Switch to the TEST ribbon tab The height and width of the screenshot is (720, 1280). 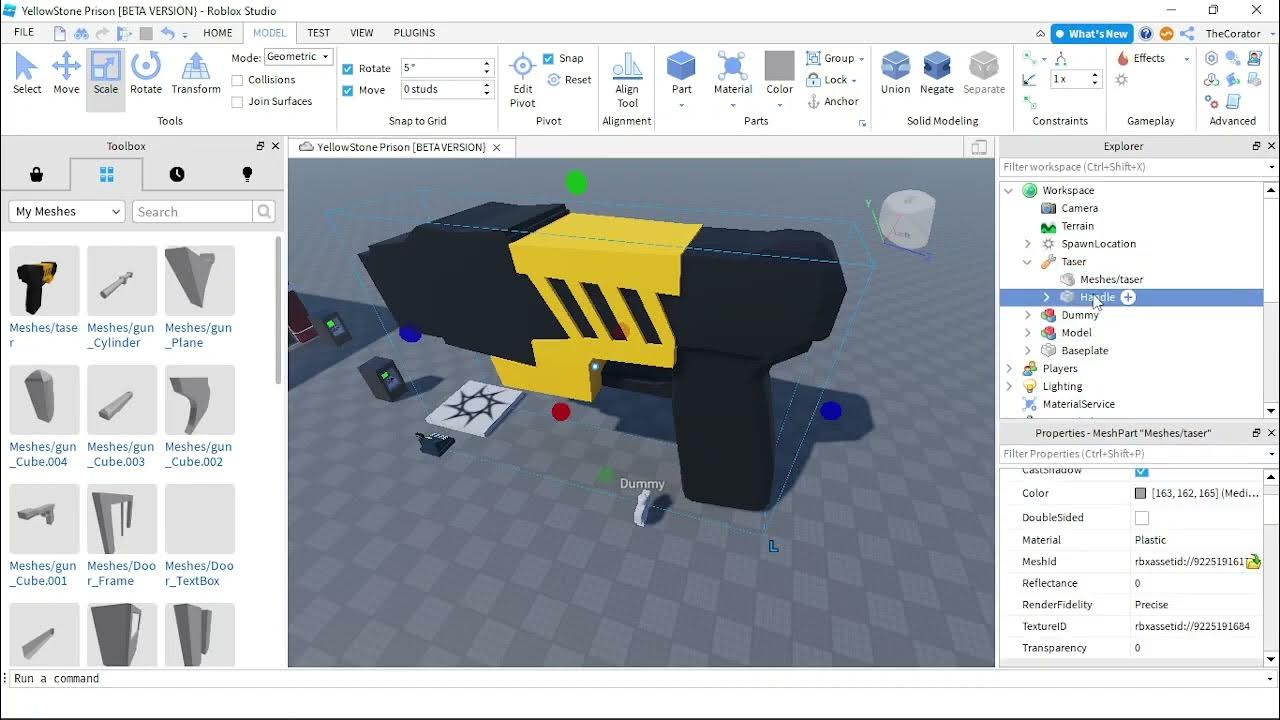[x=319, y=33]
